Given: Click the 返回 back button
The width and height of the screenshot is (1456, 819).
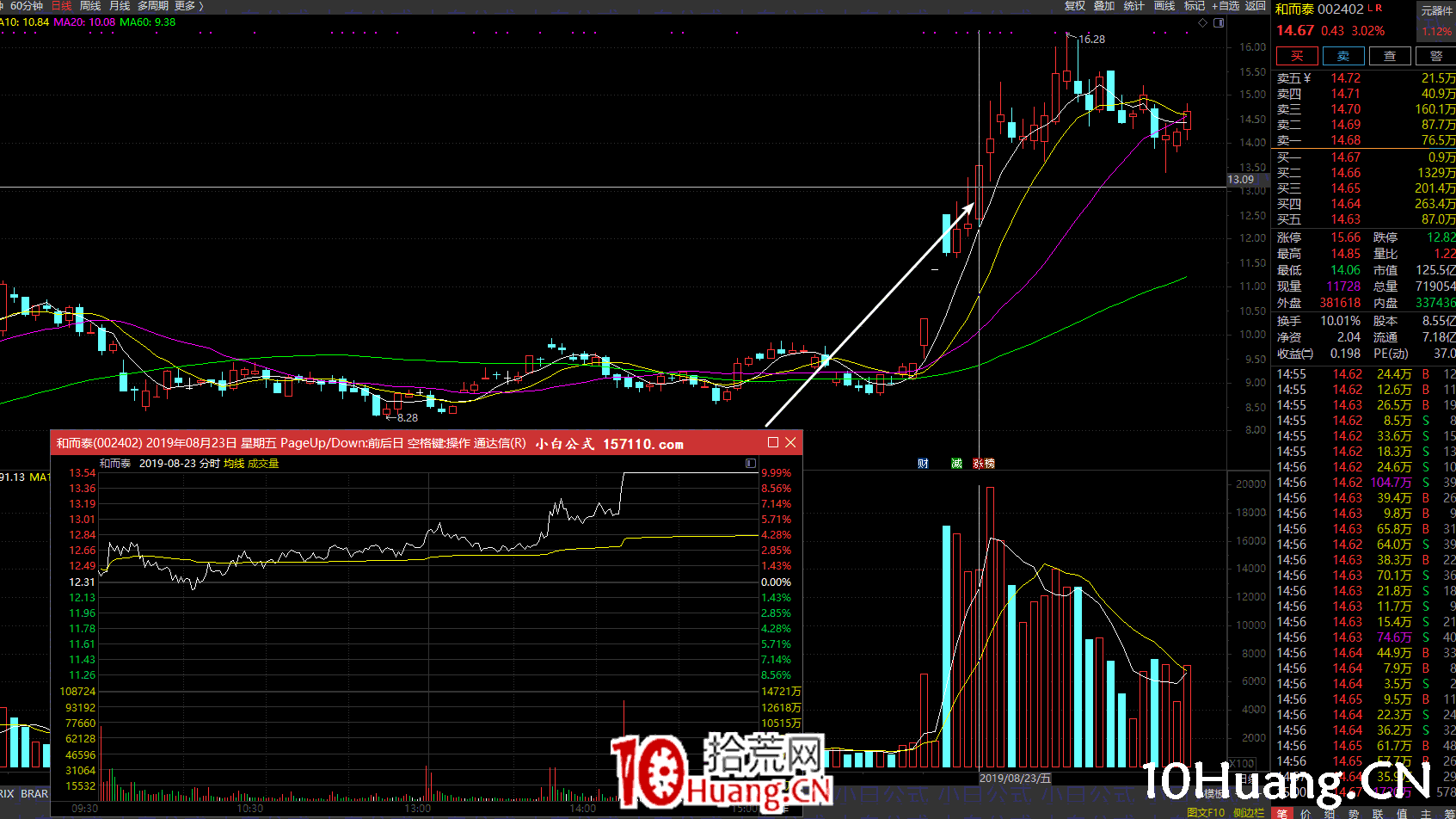Looking at the screenshot, I should (x=1256, y=6).
